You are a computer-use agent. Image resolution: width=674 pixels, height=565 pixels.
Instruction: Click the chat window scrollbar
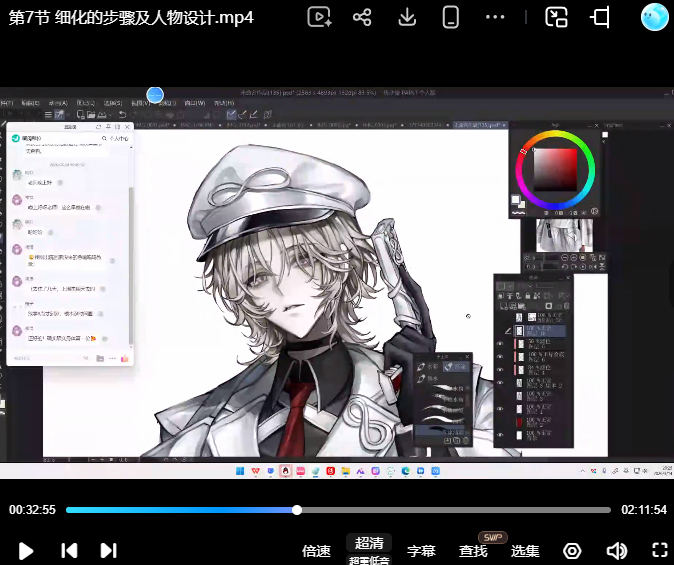(131, 267)
